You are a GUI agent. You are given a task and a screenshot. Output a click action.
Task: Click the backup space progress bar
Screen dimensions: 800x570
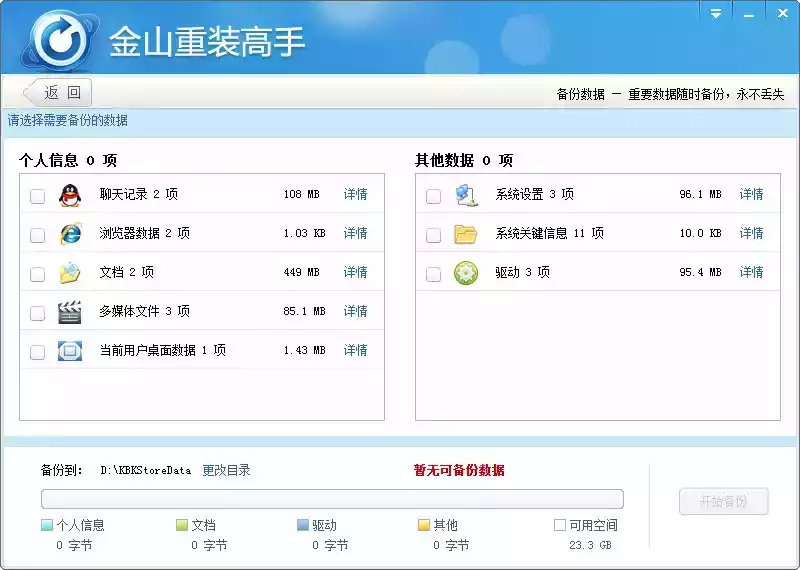[332, 499]
